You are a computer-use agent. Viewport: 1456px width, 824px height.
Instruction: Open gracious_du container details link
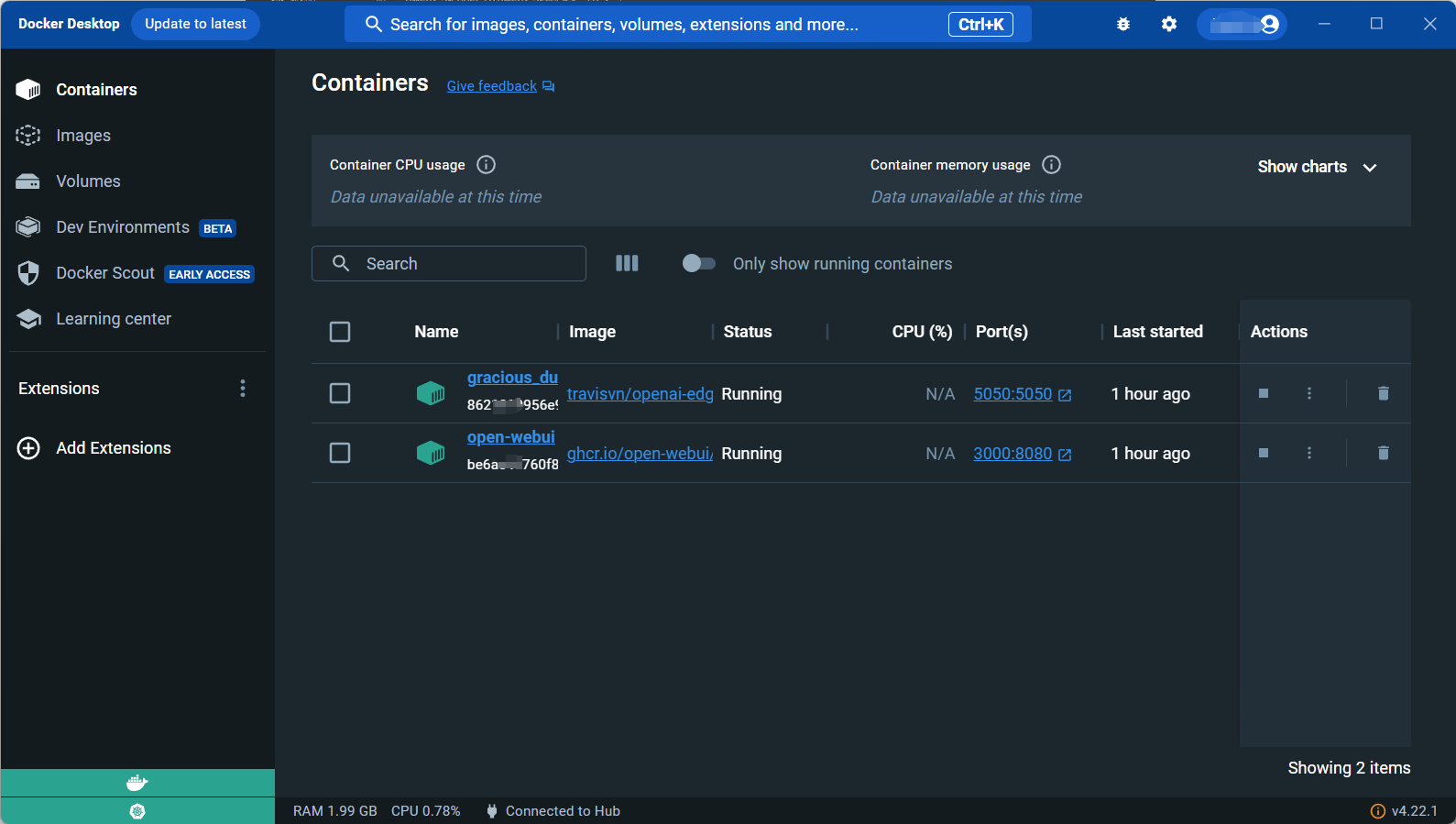512,378
